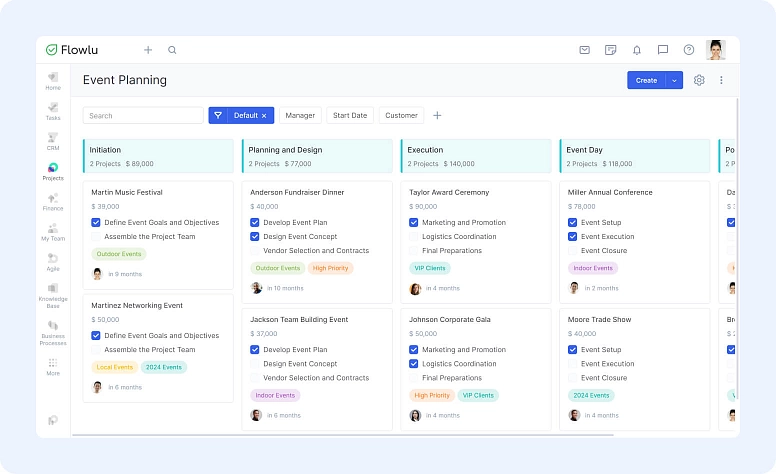776x474 pixels.
Task: Check Final Preparations in Taylor Award Ceremony
Action: [x=414, y=251]
